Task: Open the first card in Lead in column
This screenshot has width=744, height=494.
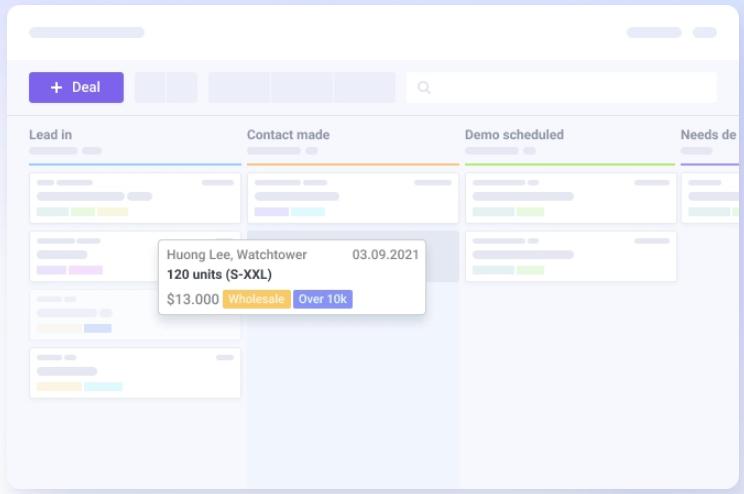Action: coord(135,198)
